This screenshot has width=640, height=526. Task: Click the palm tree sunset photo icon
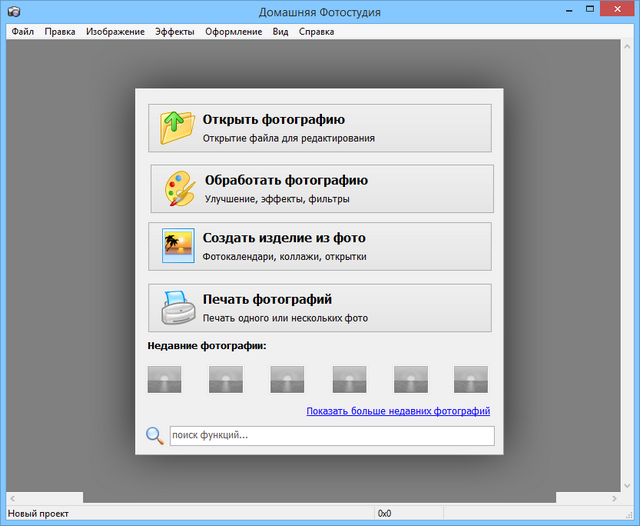[x=178, y=246]
